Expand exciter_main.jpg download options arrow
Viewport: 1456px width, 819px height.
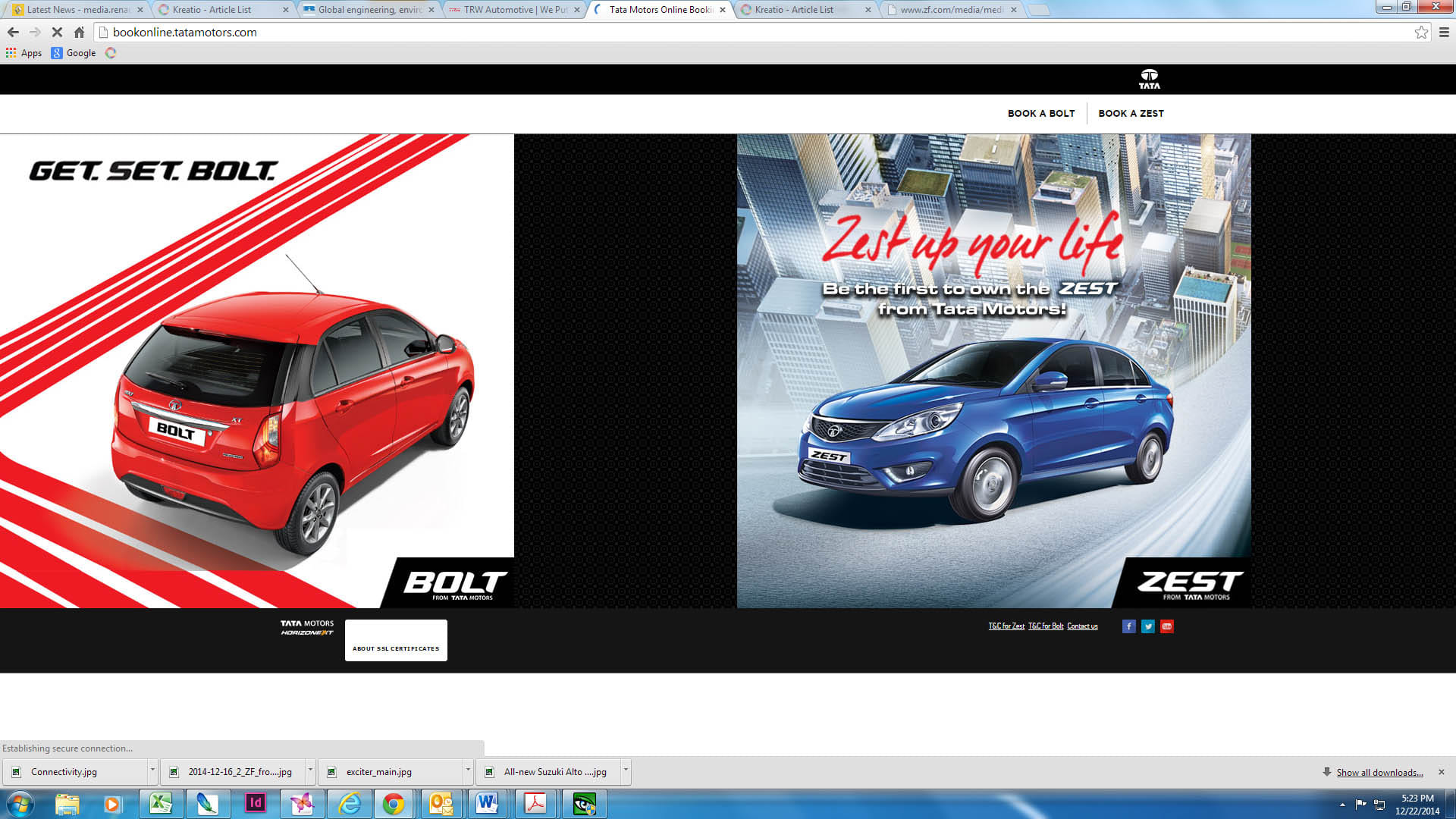click(x=468, y=770)
